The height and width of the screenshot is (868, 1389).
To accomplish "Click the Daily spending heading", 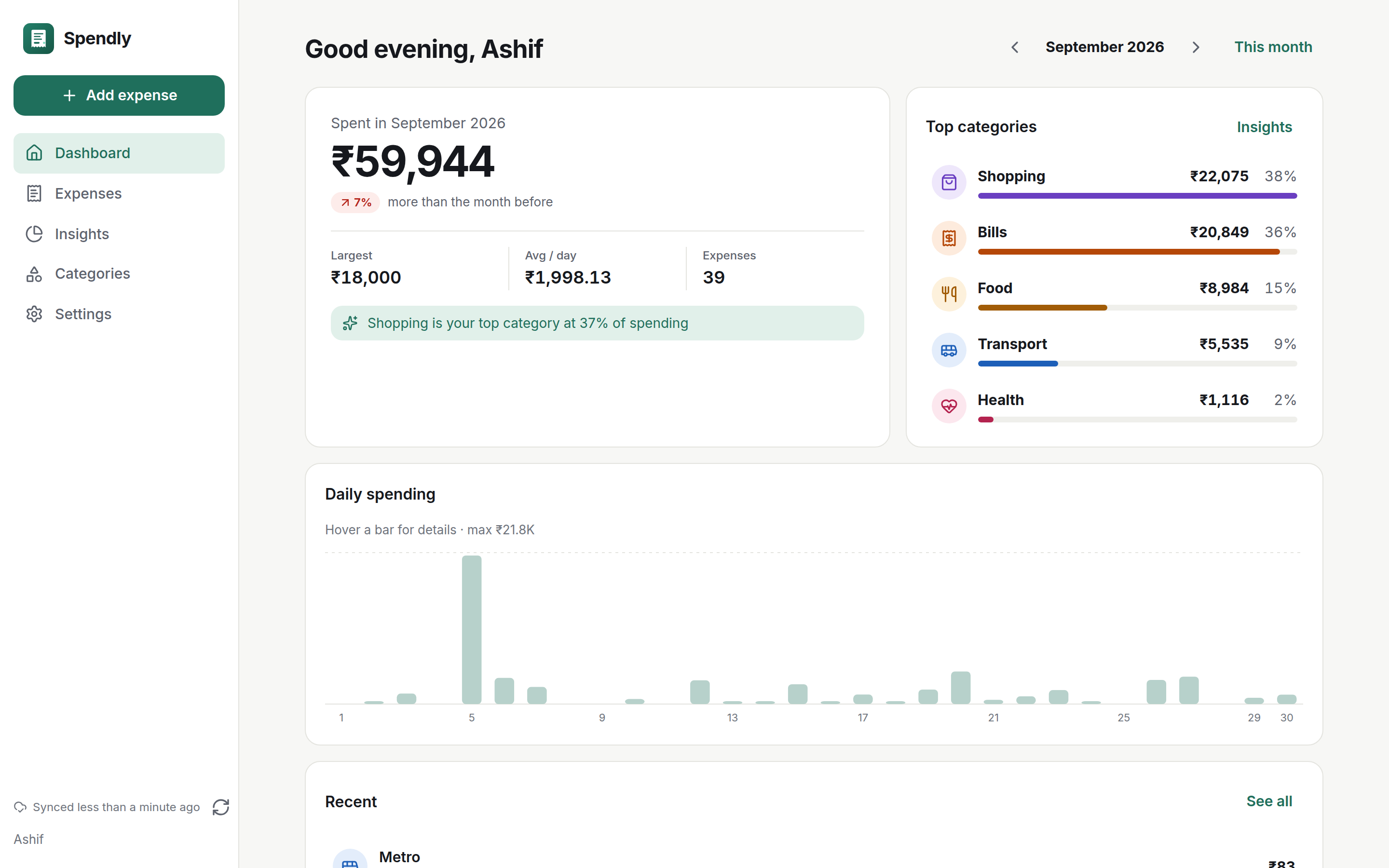I will (380, 494).
